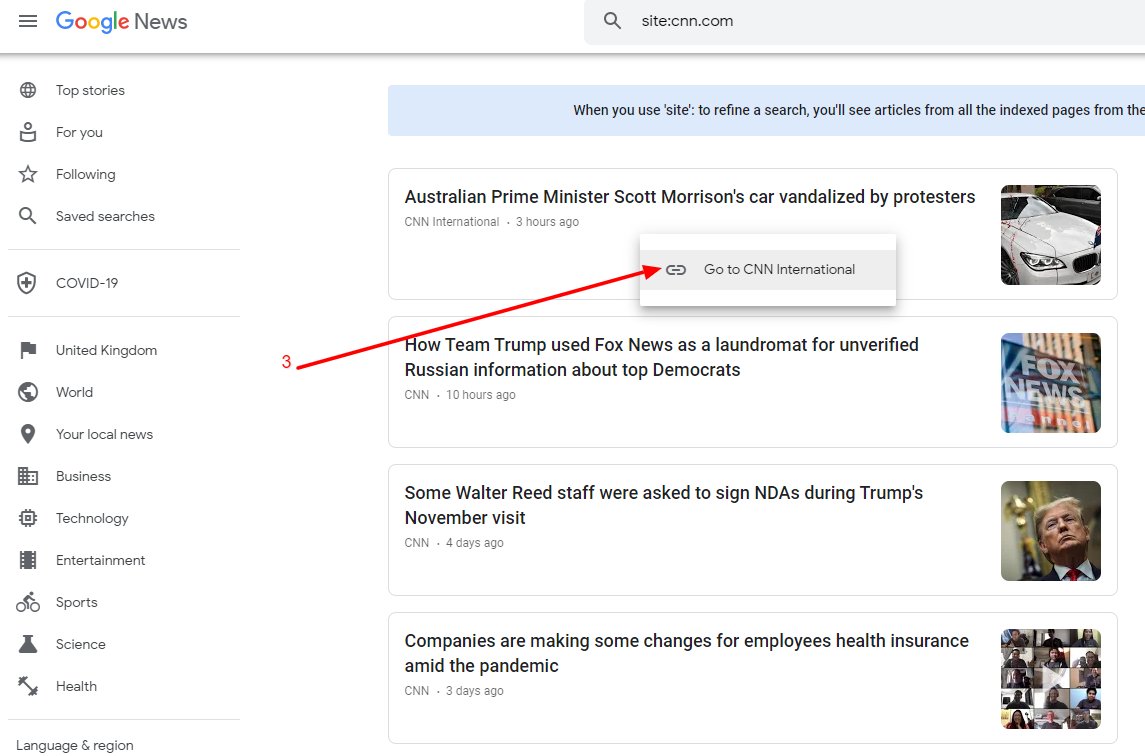Click the '3 hours ago' timestamp
This screenshot has width=1145, height=756.
tap(547, 222)
